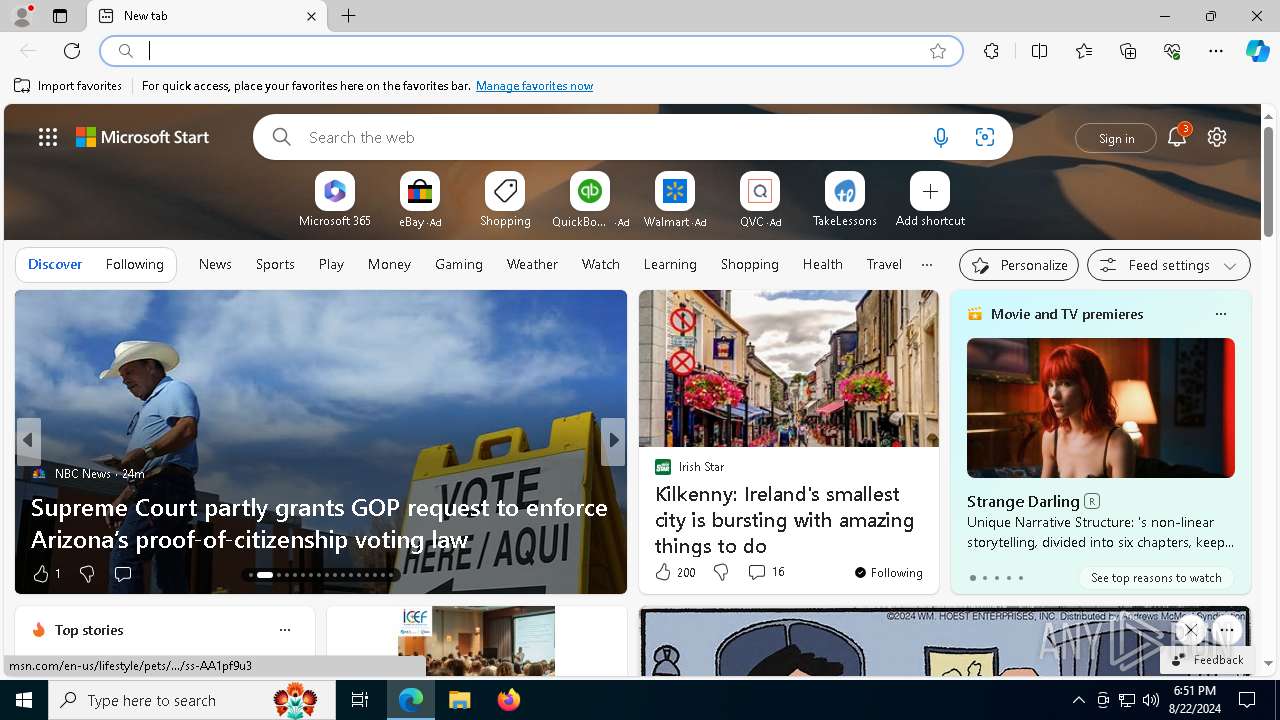Screen dimensions: 1280x720
Task: Show more feed categories ellipsis
Action: pos(927,264)
